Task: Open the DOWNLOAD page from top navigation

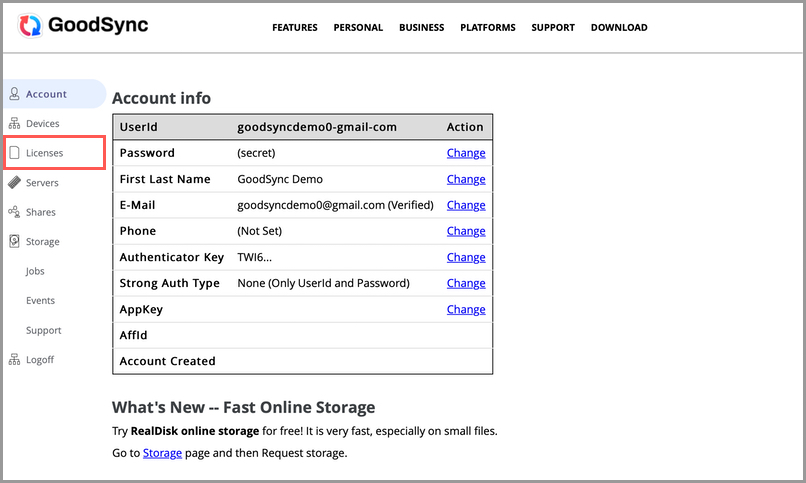Action: tap(619, 28)
